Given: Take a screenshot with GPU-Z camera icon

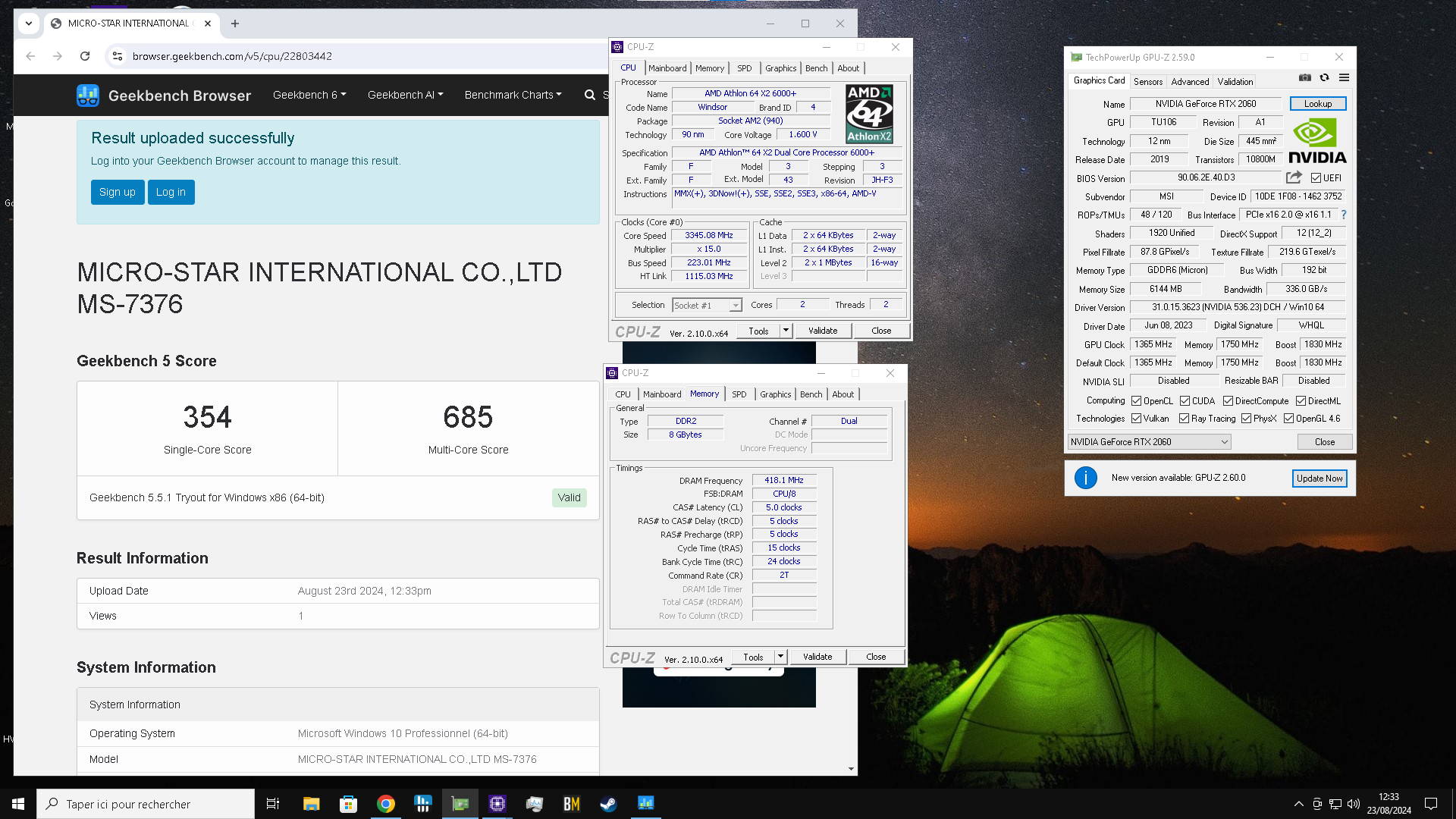Looking at the screenshot, I should pyautogui.click(x=1304, y=77).
